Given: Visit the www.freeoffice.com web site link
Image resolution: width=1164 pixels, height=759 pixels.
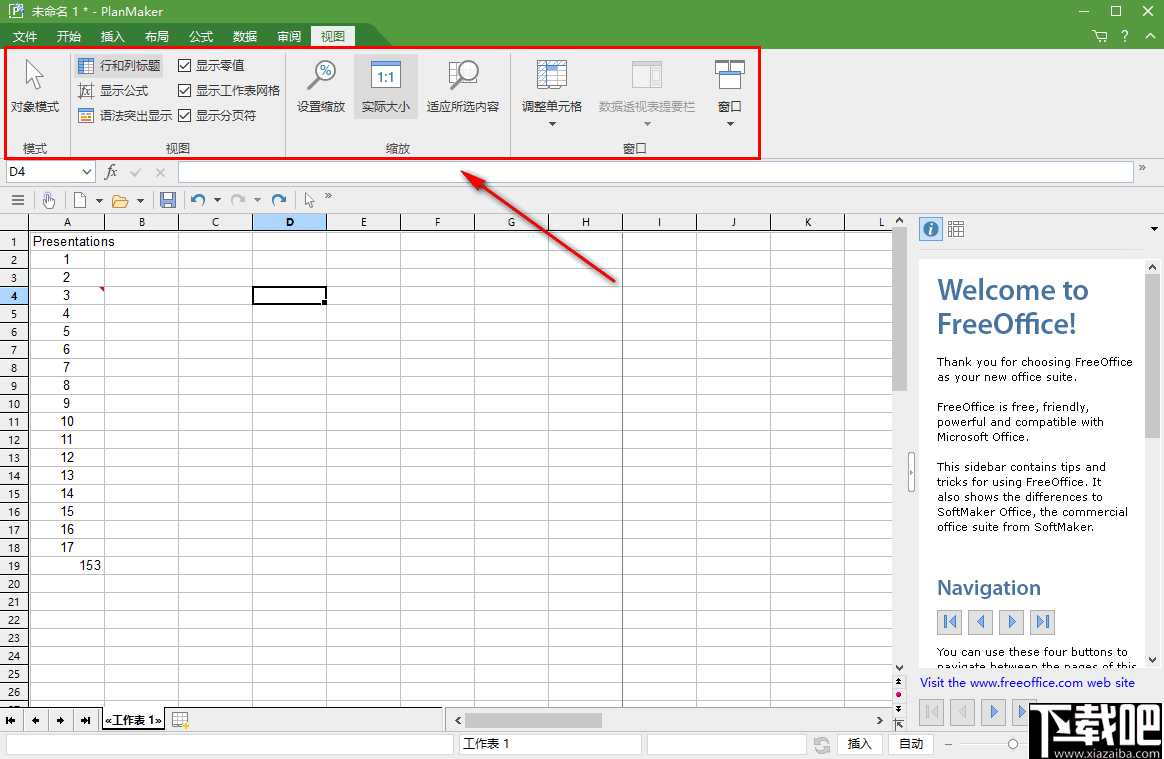Looking at the screenshot, I should tap(1028, 682).
